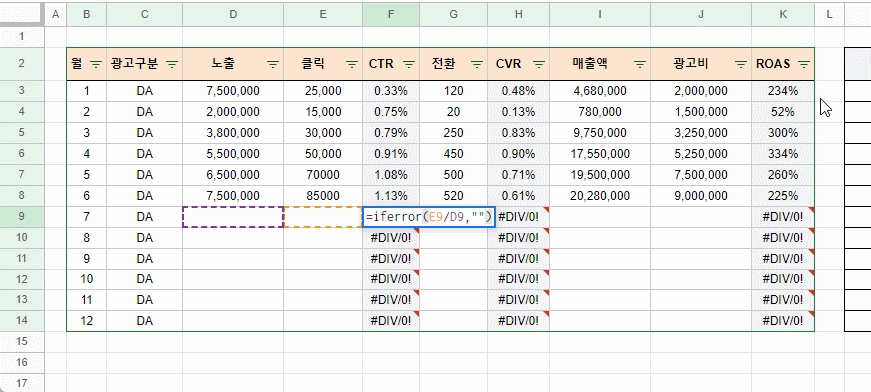Open filter dropdown on CVR header

pyautogui.click(x=539, y=64)
